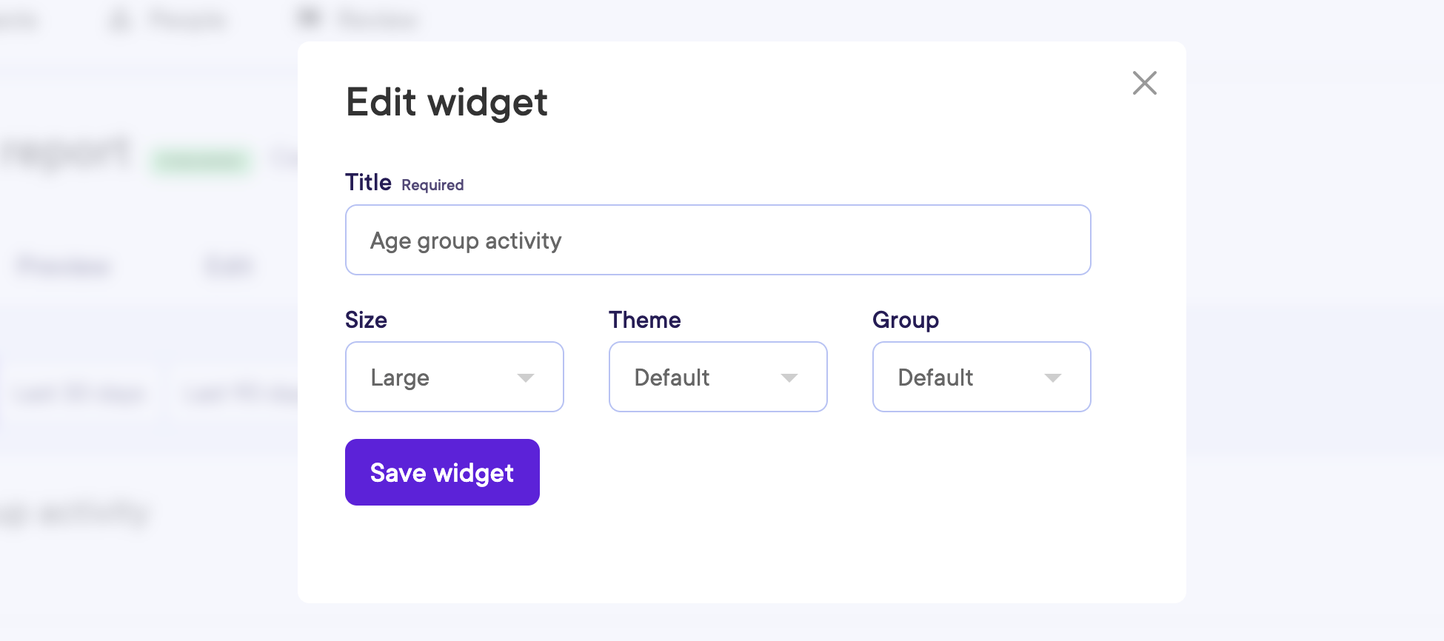
Task: Click the Title field label
Action: [x=368, y=182]
